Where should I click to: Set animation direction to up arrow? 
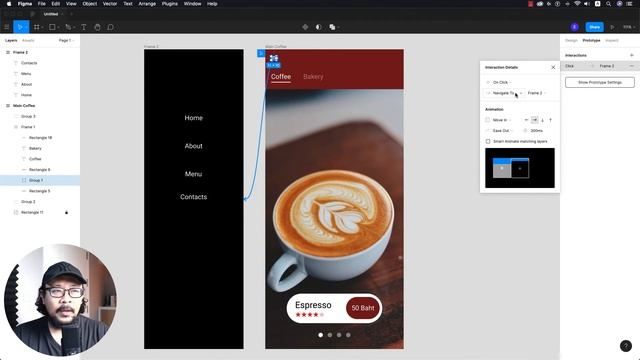tap(550, 120)
